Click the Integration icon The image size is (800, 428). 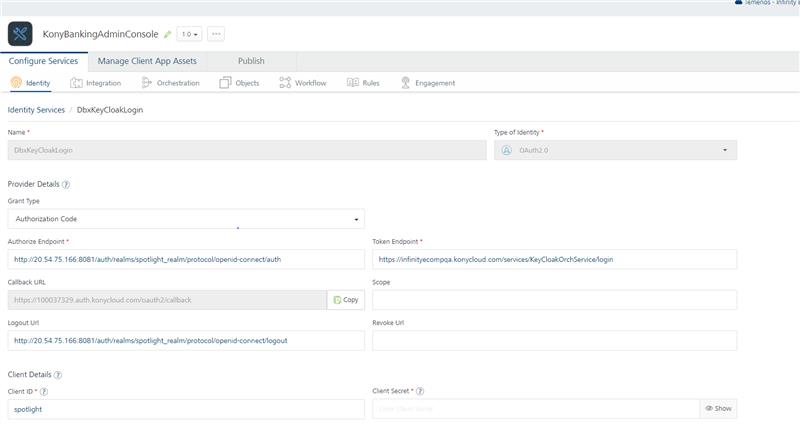(76, 83)
